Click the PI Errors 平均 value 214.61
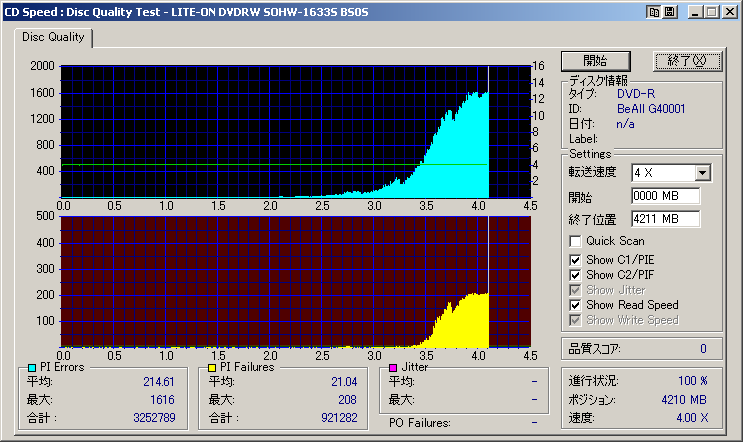Image resolution: width=743 pixels, height=442 pixels. [x=159, y=382]
